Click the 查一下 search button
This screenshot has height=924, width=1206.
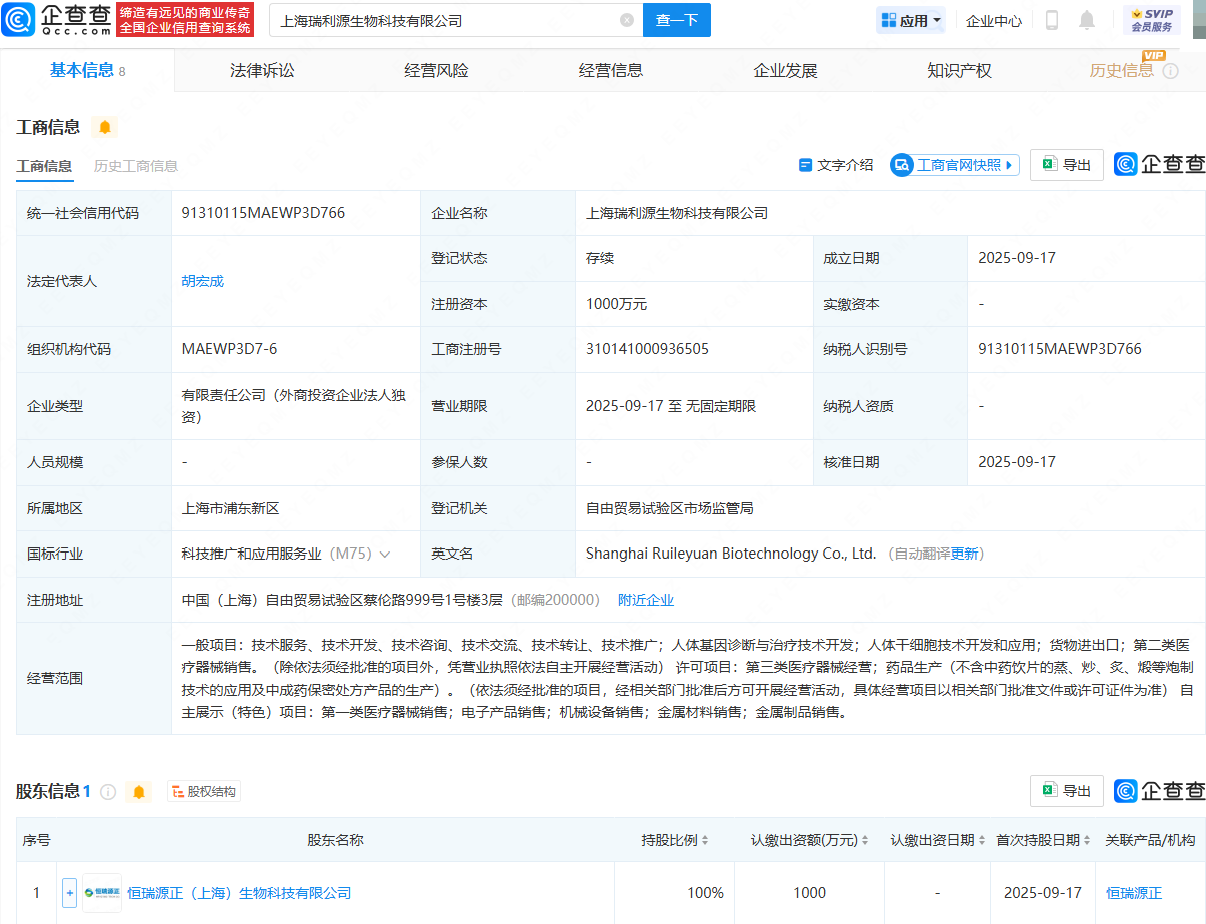677,20
